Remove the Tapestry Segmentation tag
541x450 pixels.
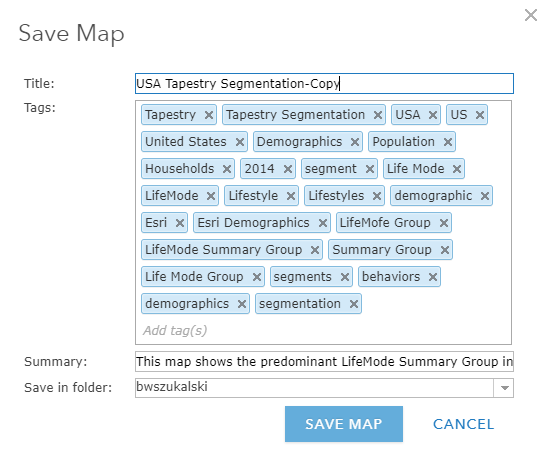click(x=378, y=115)
